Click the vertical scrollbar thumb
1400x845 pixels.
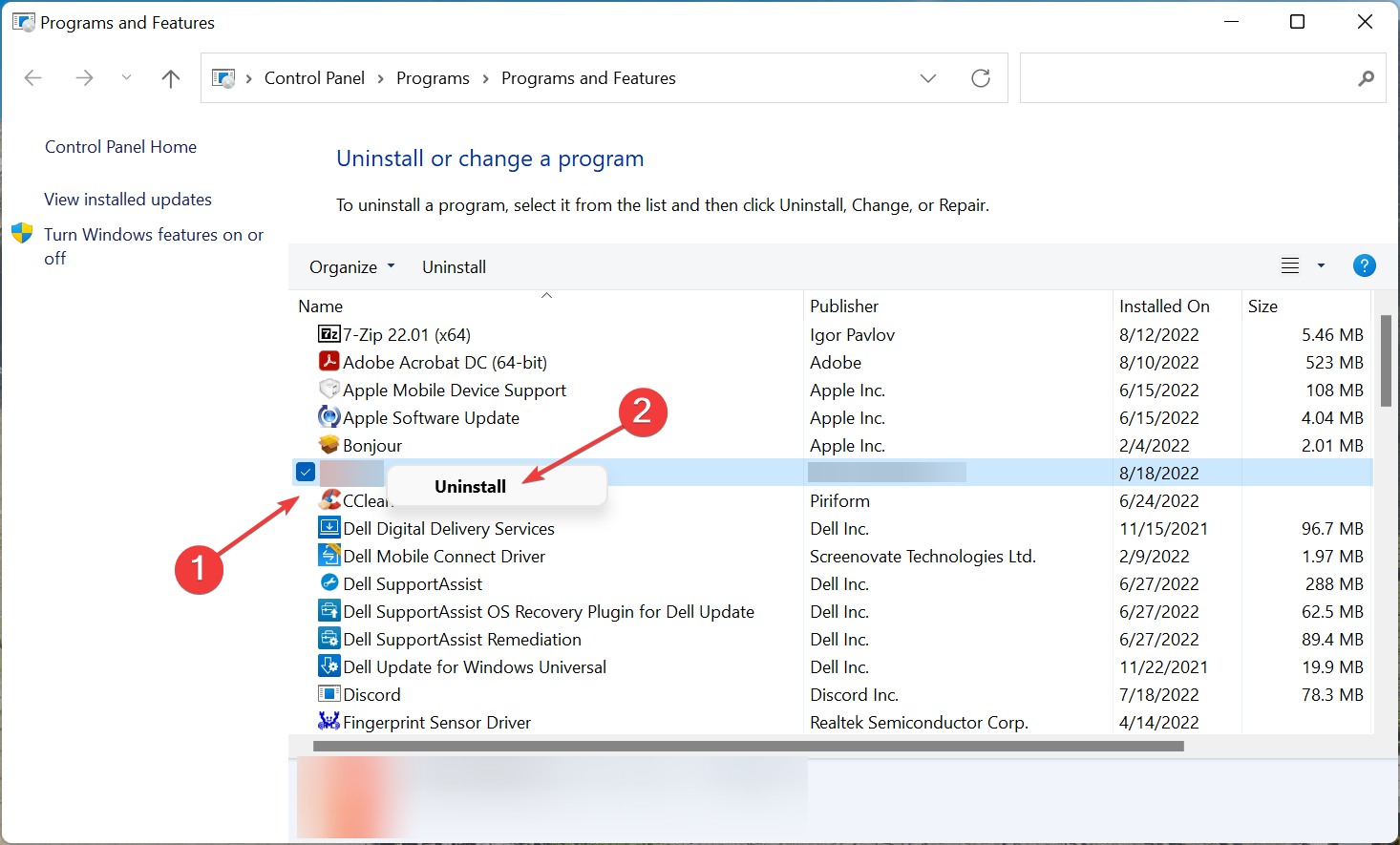1386,361
